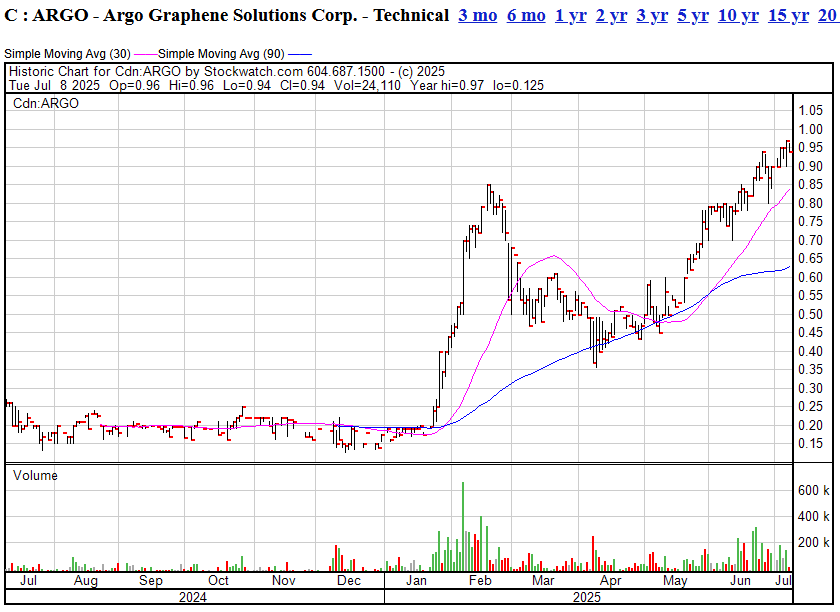Click the Op=0.96 opening price value
This screenshot has width=840, height=612.
pos(134,86)
